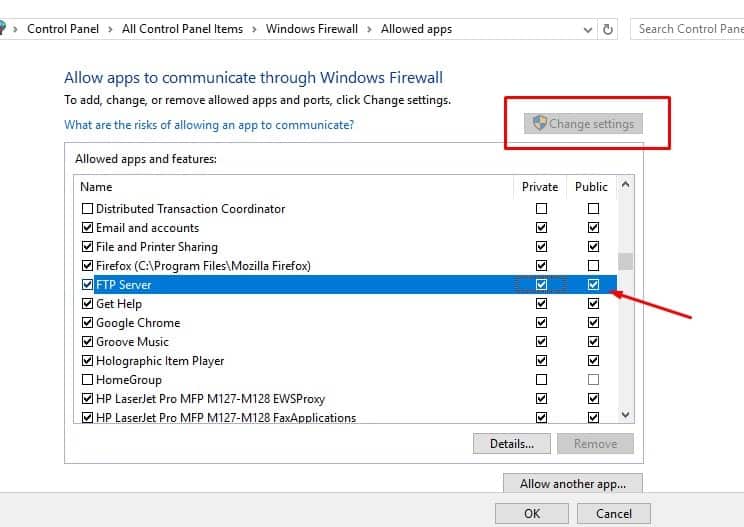The height and width of the screenshot is (527, 744).
Task: Toggle Email and accounts name checkbox
Action: [87, 228]
